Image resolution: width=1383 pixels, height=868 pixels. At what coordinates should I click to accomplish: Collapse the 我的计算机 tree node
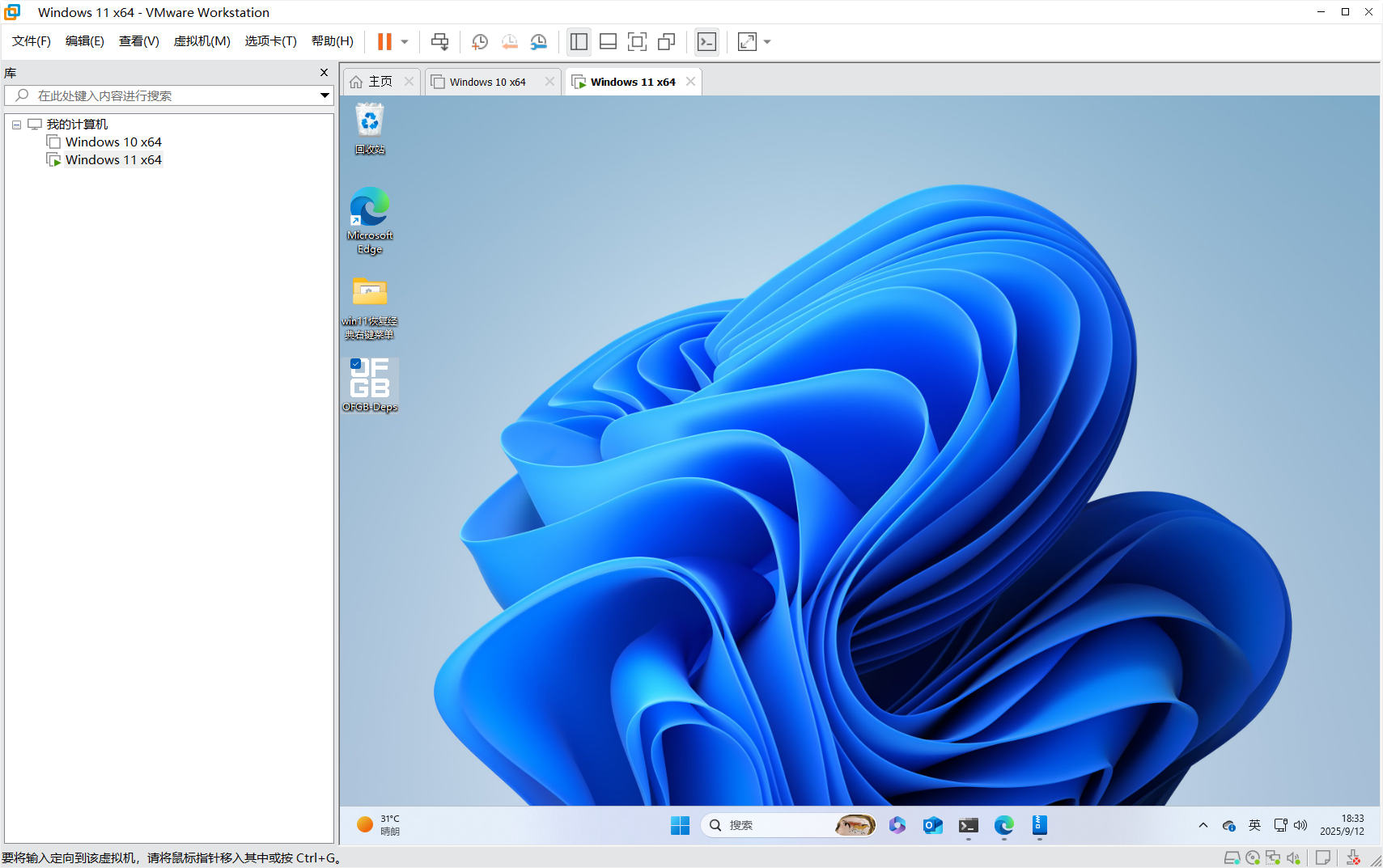16,125
